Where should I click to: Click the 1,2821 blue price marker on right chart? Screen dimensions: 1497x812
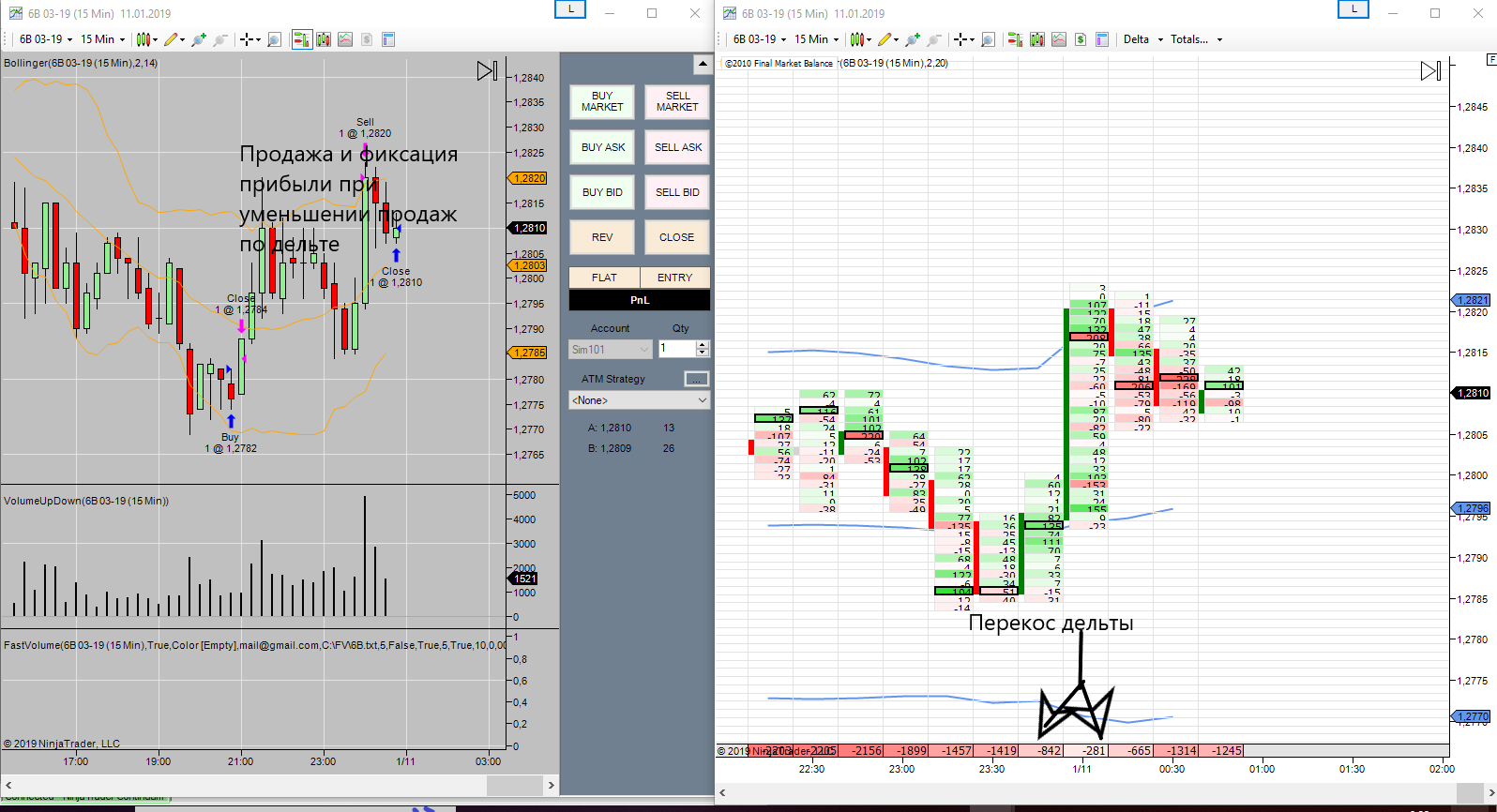(x=1472, y=300)
